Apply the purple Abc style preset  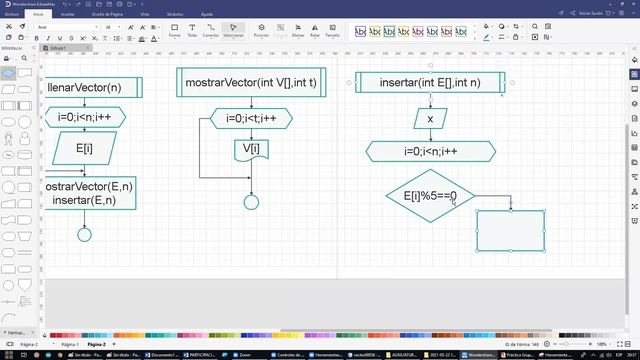pos(360,31)
